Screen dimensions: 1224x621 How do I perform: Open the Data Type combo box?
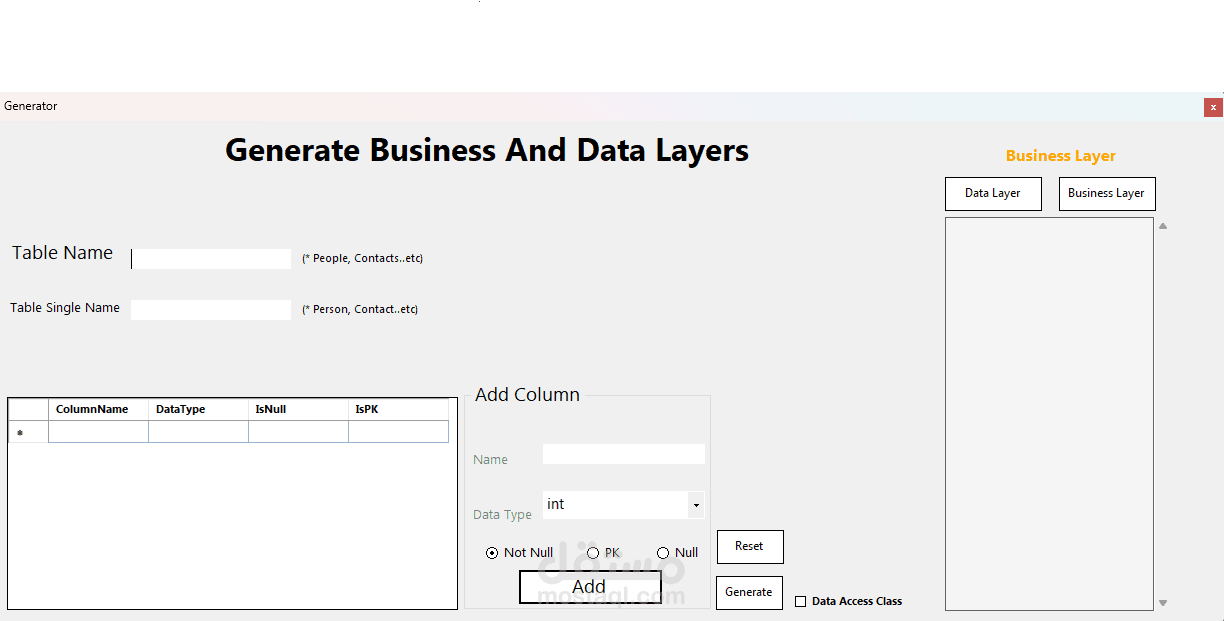624,505
